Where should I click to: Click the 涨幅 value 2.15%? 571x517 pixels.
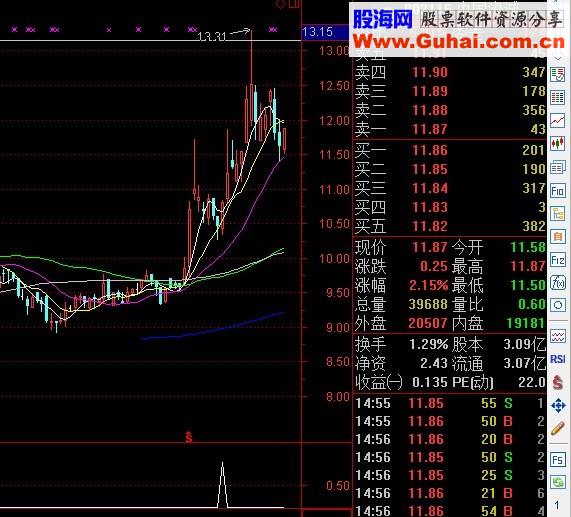428,285
